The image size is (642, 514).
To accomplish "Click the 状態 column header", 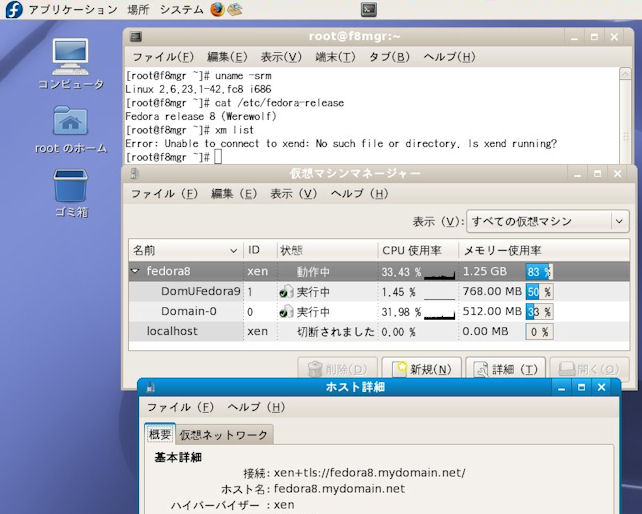I will pos(327,250).
